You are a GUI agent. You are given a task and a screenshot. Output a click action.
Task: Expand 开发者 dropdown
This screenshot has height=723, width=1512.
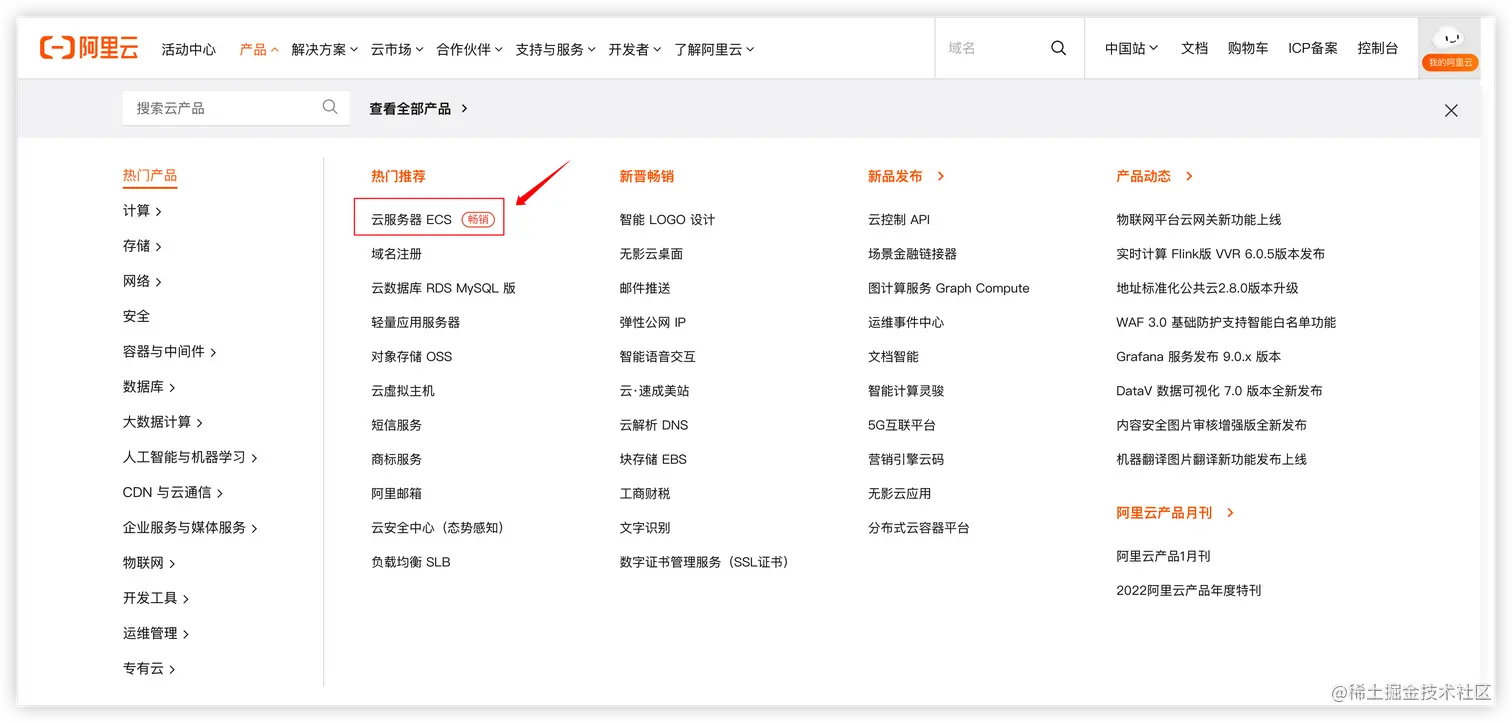click(x=634, y=49)
